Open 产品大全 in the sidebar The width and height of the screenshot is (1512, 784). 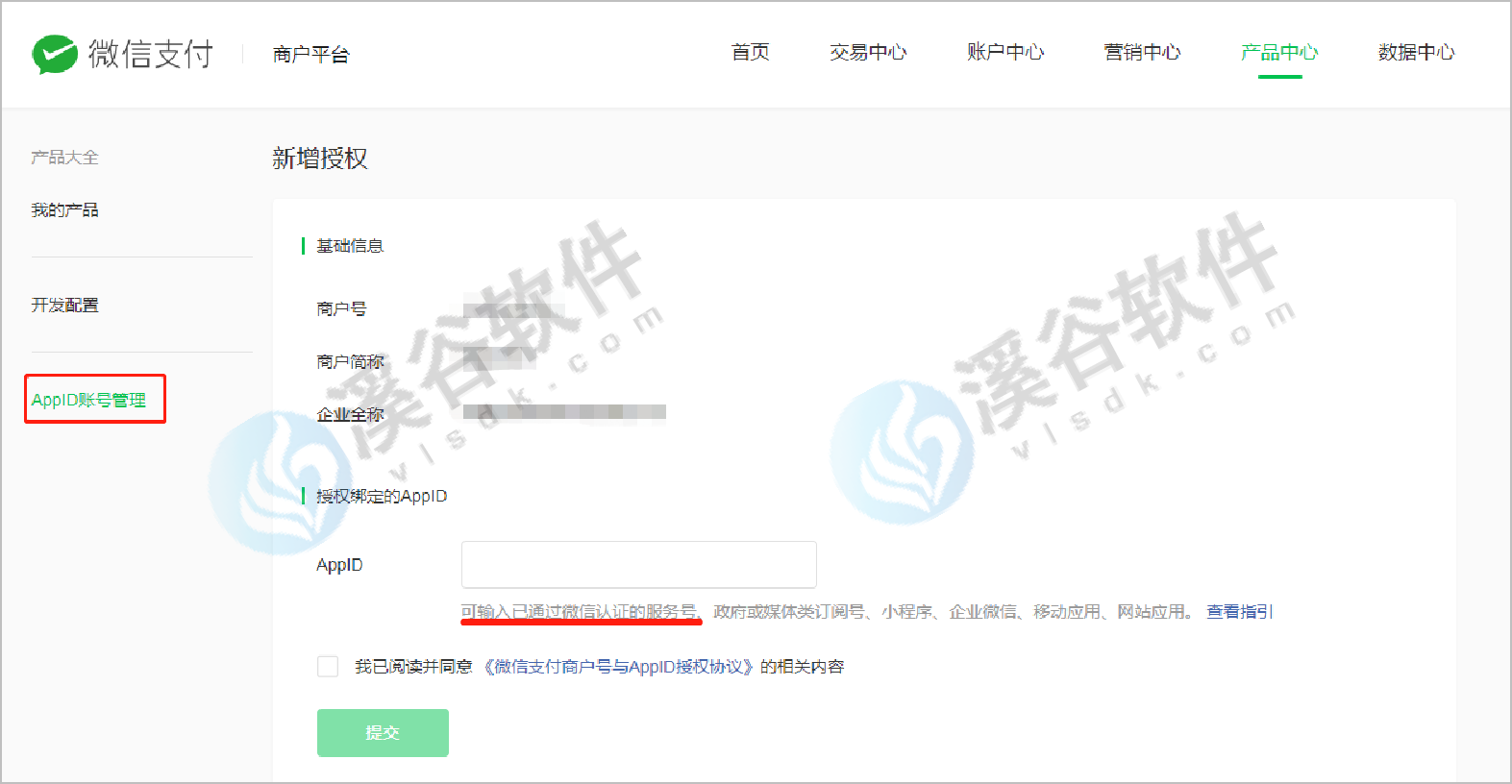click(64, 158)
